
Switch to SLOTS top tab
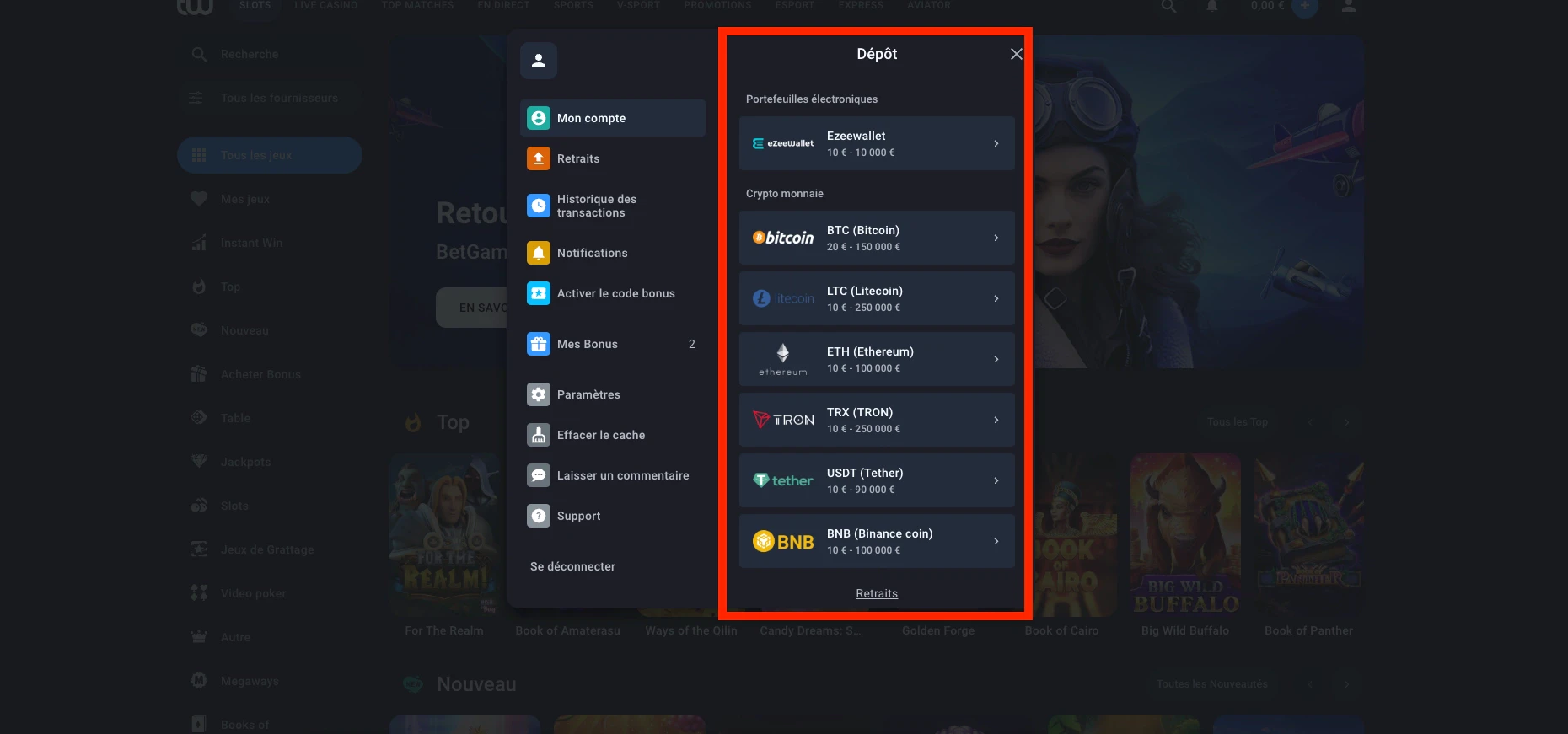pos(255,5)
